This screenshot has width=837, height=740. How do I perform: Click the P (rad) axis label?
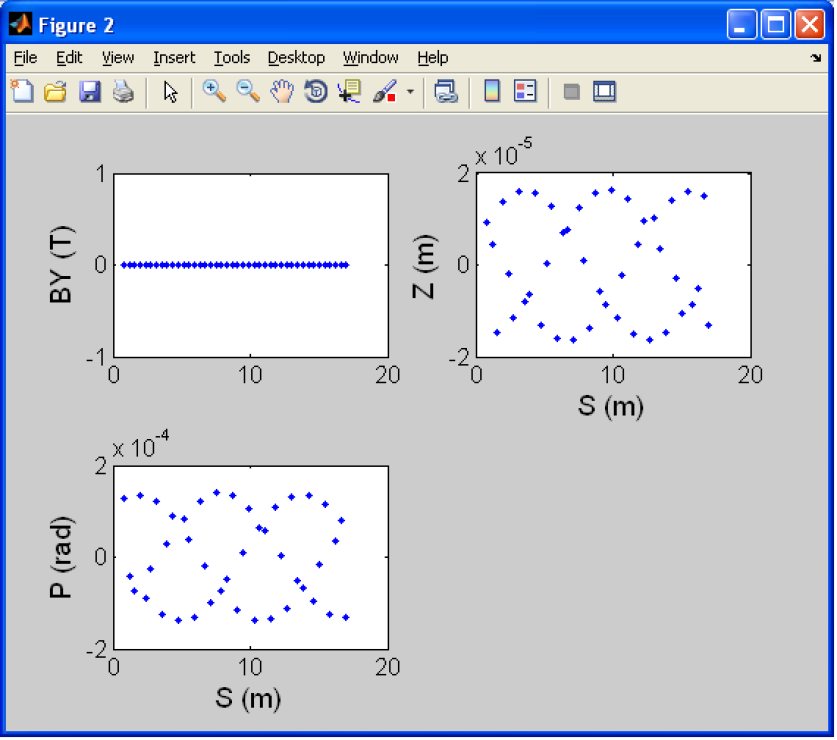click(61, 557)
